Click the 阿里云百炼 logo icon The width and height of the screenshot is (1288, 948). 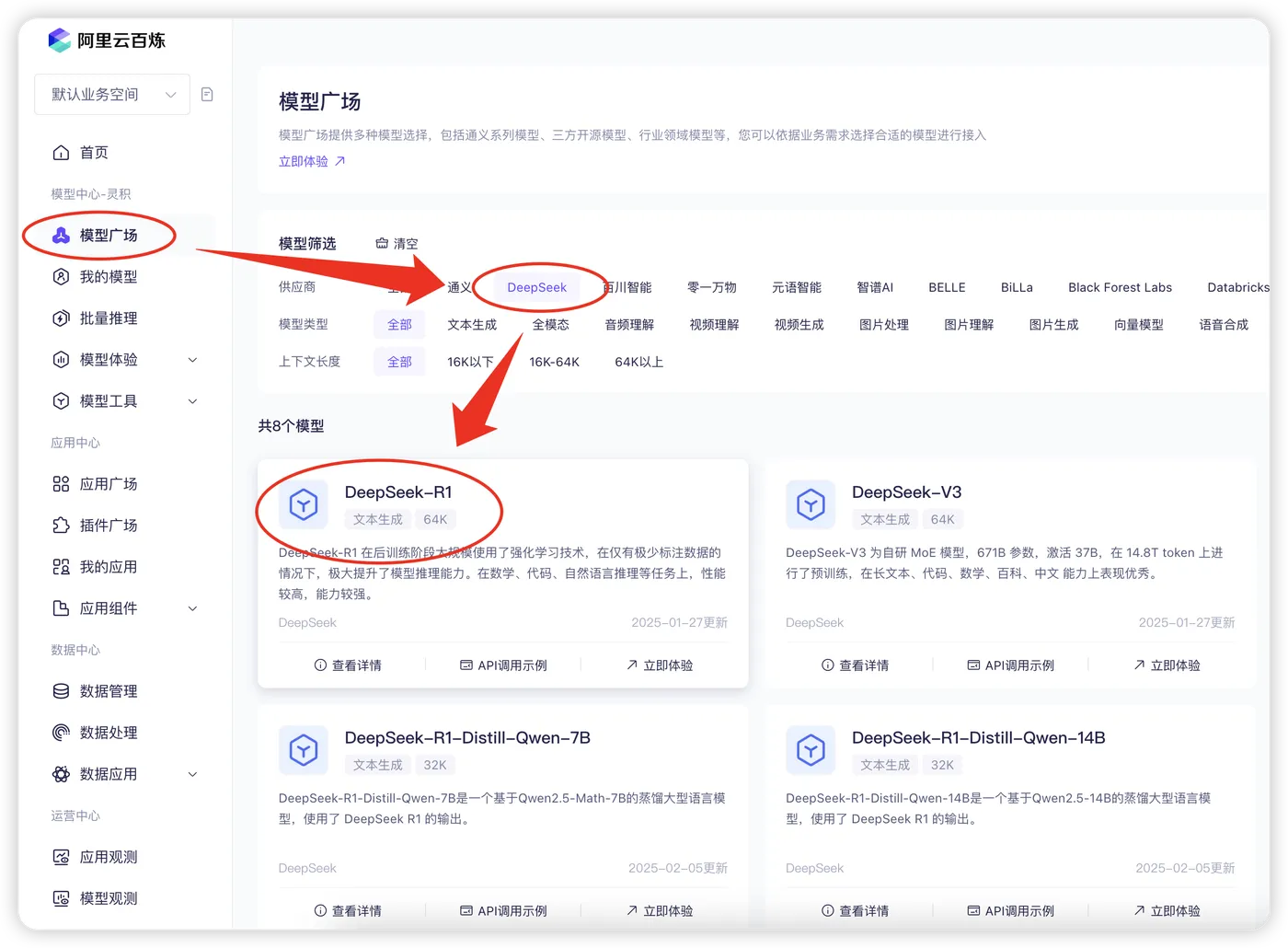pos(60,40)
